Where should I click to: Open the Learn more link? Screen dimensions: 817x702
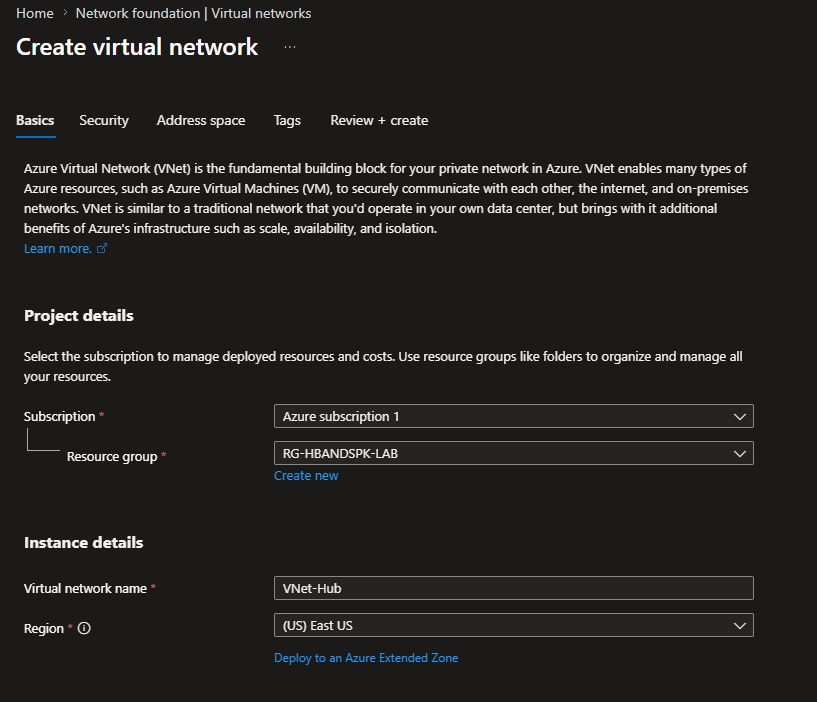click(58, 249)
